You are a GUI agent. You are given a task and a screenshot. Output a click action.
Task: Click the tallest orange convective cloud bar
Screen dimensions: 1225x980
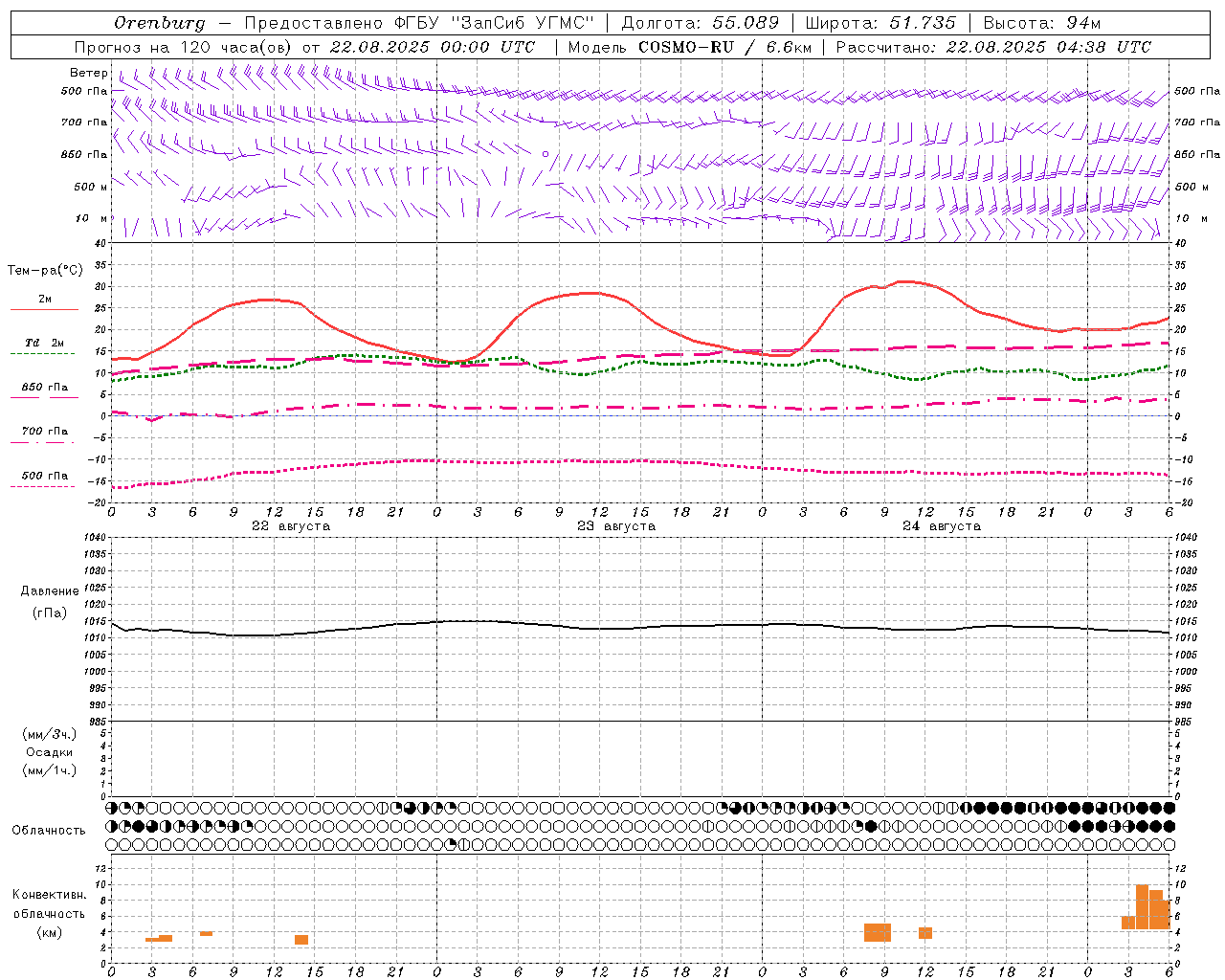[1142, 907]
